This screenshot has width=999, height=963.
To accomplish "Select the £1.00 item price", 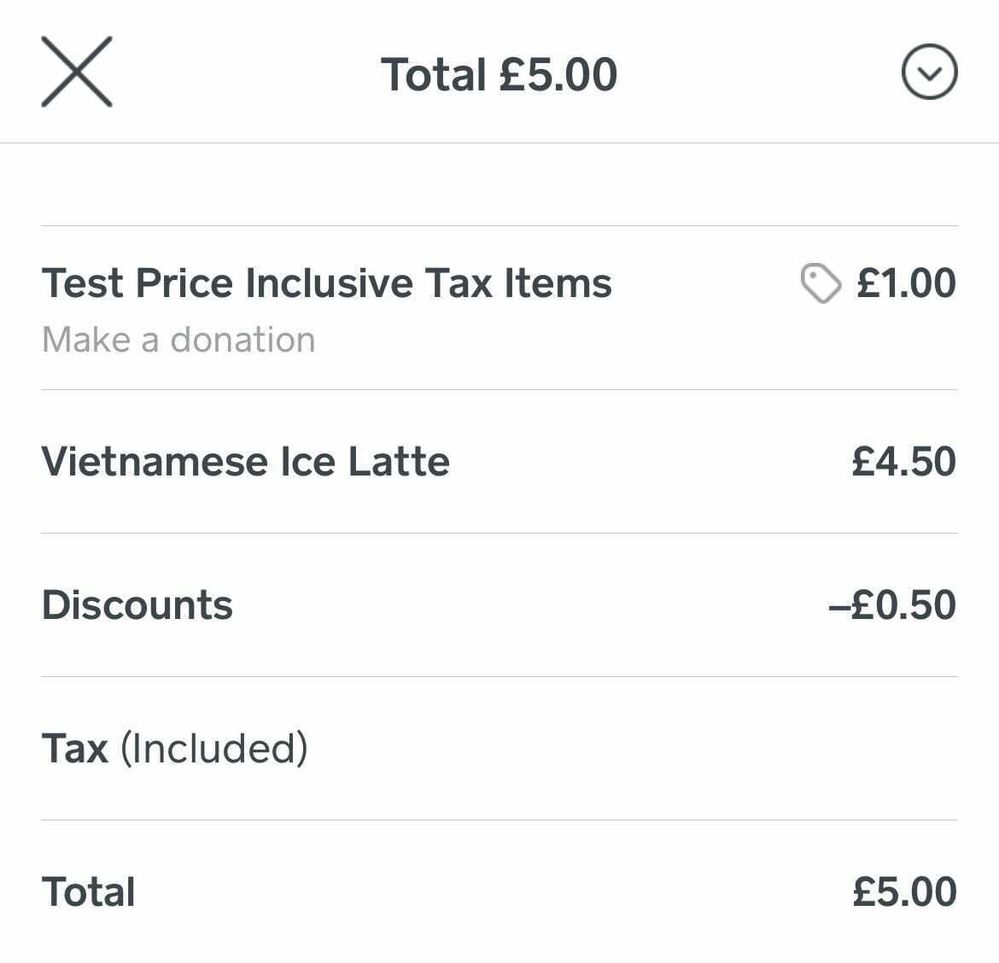I will (x=906, y=284).
